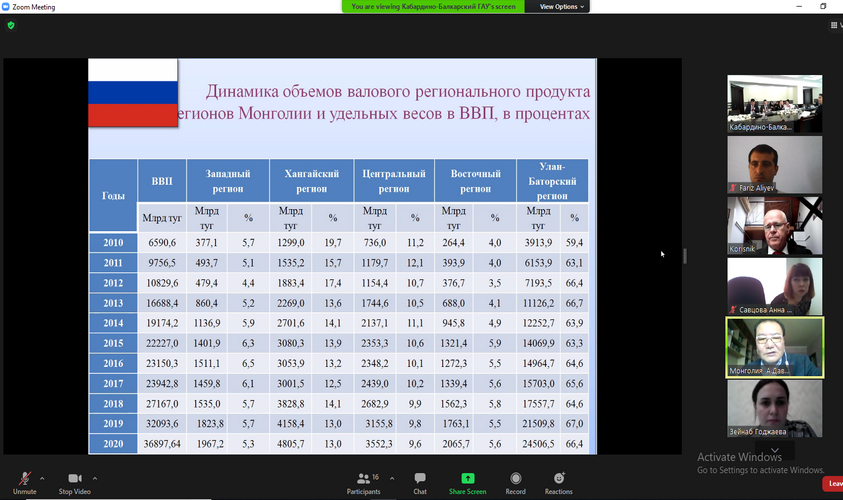Image resolution: width=843 pixels, height=500 pixels.
Task: Expand arrow next to Participants
Action: [x=391, y=476]
